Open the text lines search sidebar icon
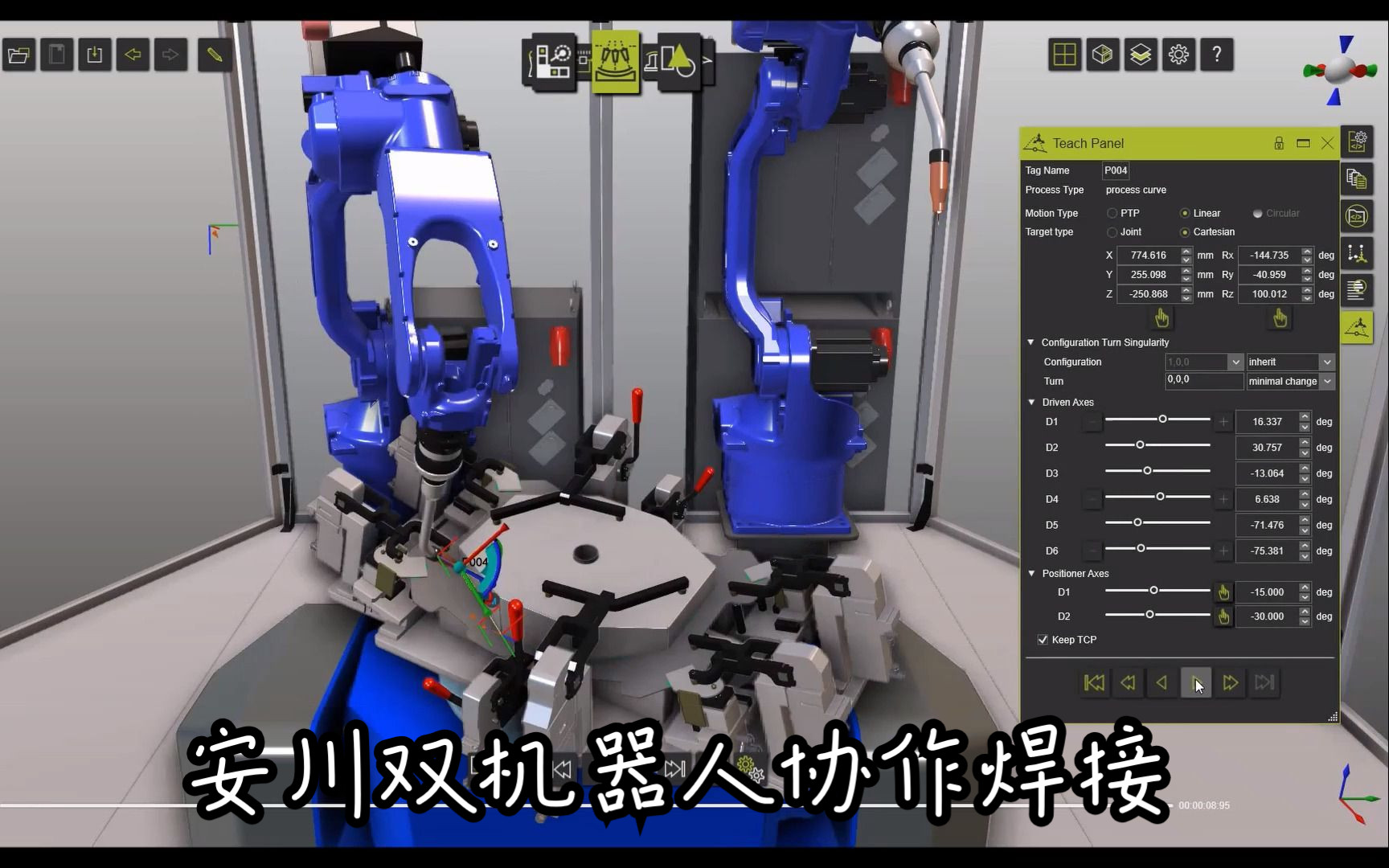Viewport: 1389px width, 868px height. (x=1357, y=289)
